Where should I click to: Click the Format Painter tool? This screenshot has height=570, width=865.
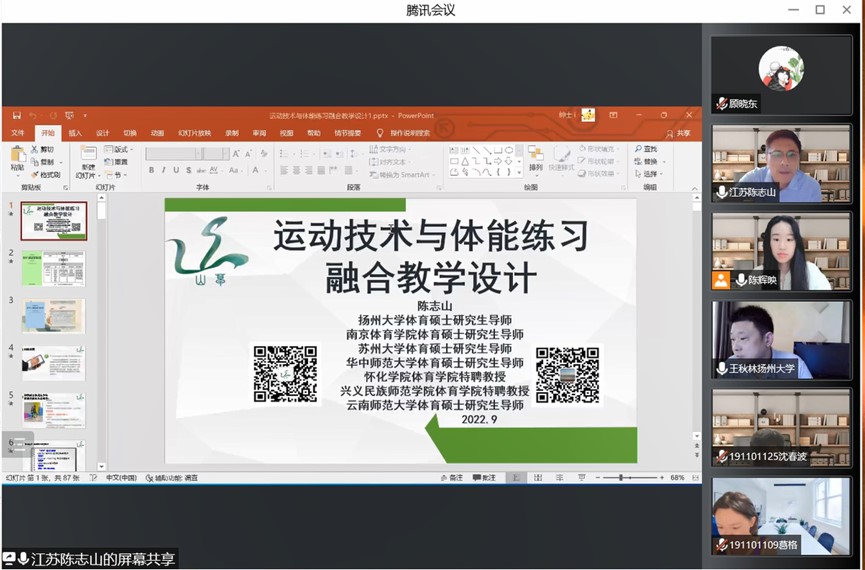pos(46,174)
